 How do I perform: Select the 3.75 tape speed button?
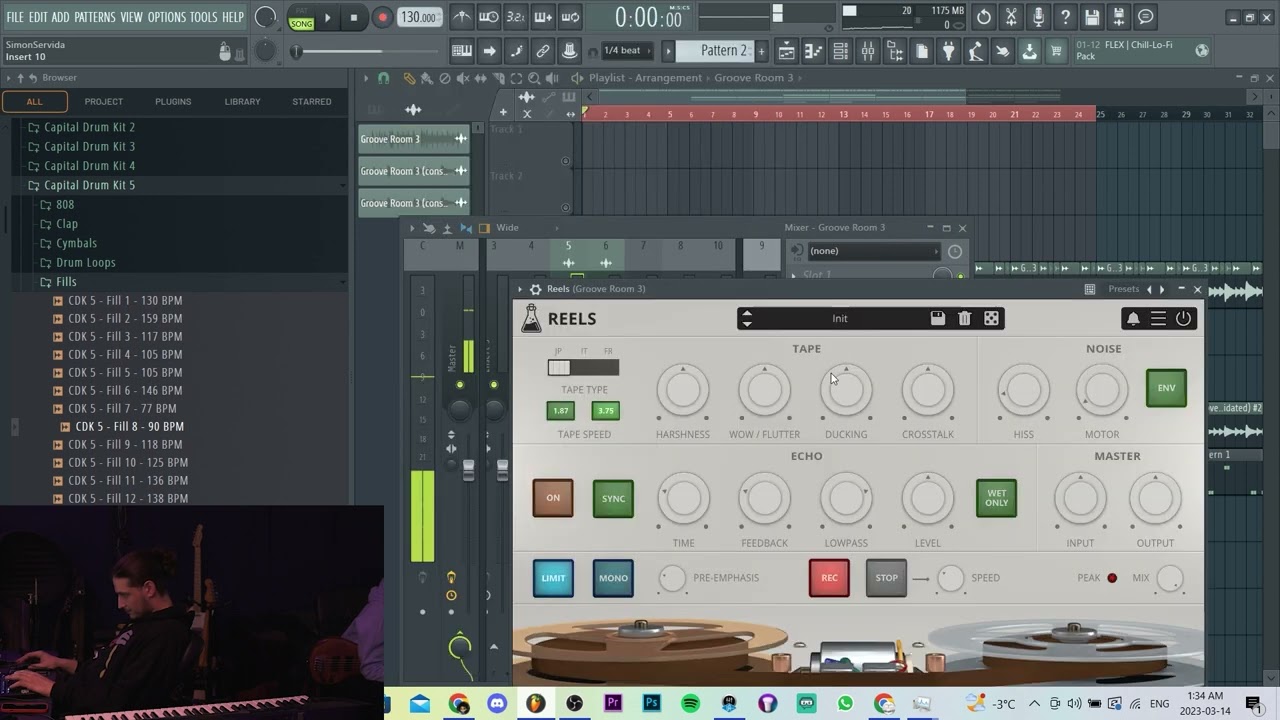[605, 411]
